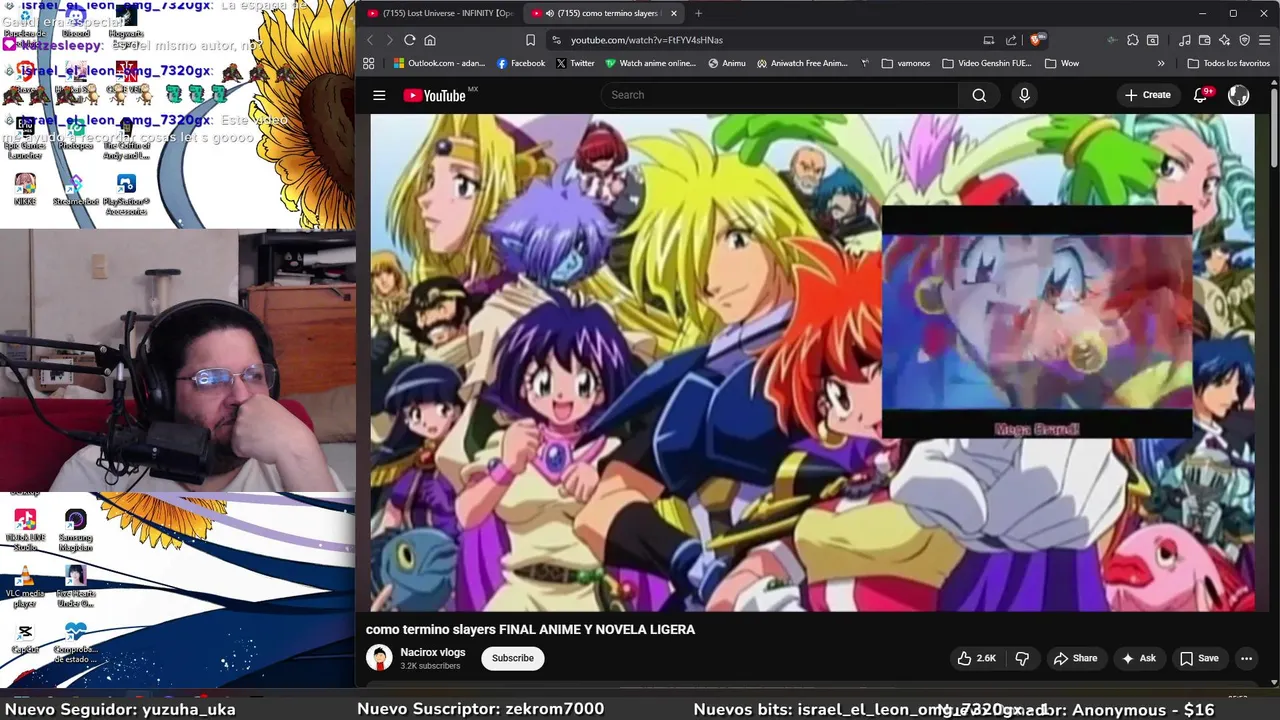View site settings icon beside the URL
Screen dimensions: 1280x720
[x=556, y=40]
